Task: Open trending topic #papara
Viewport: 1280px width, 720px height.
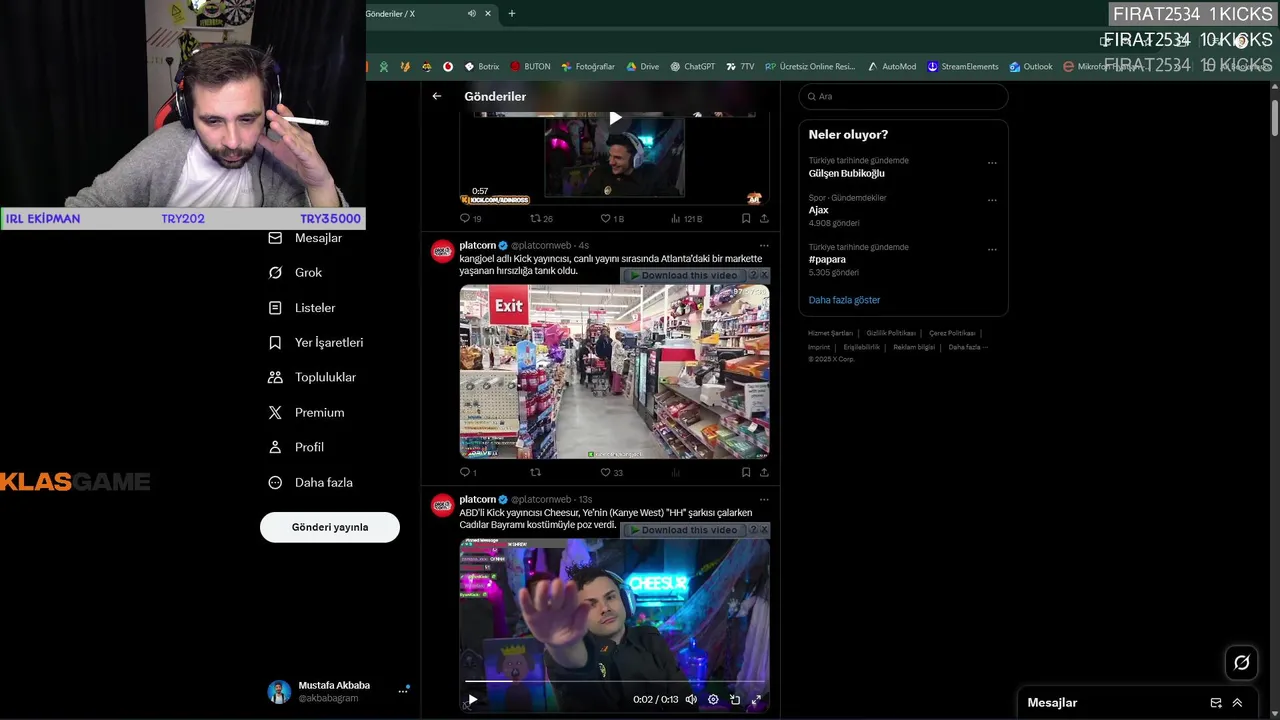Action: click(827, 259)
